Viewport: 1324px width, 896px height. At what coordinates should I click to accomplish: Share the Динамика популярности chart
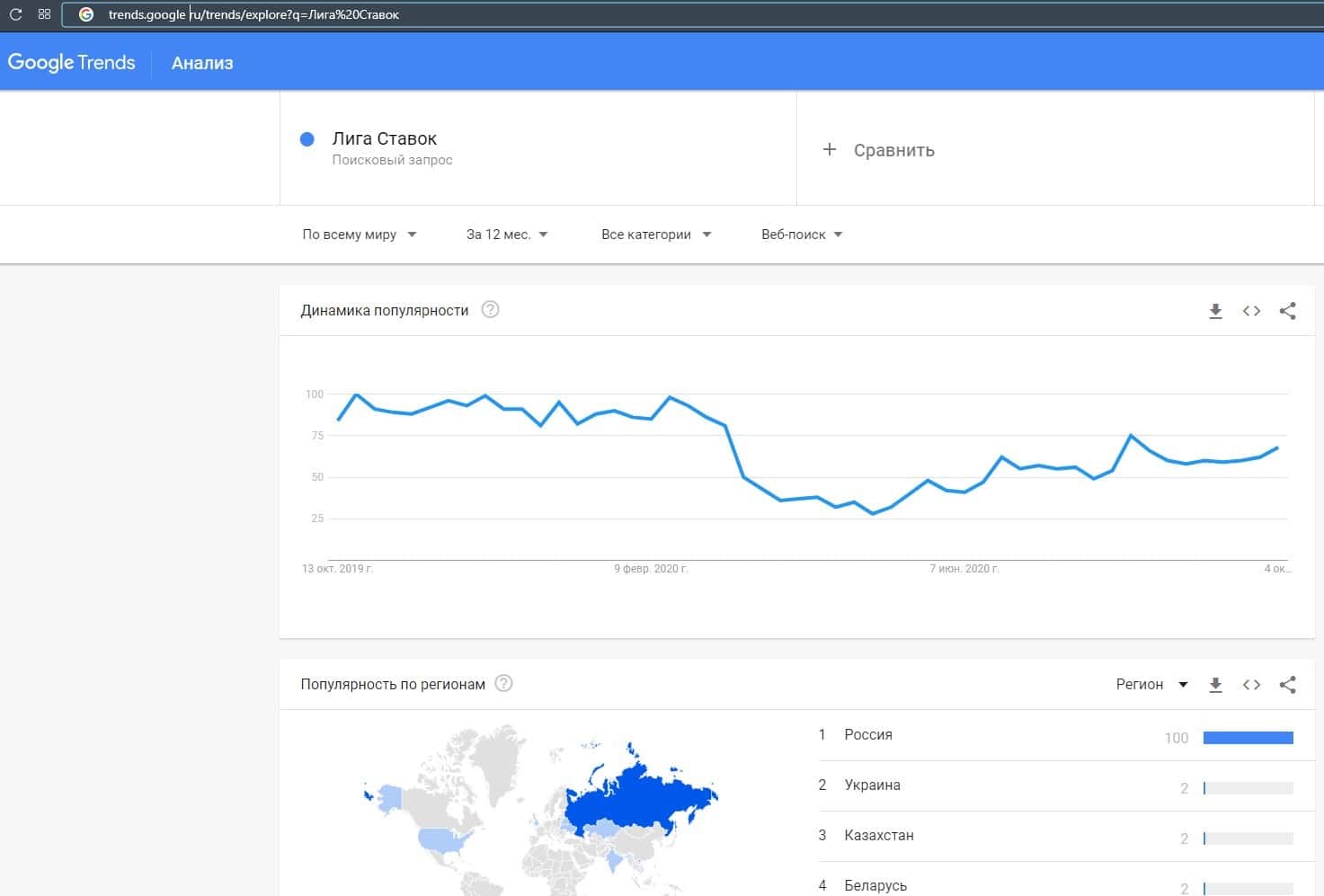[1287, 311]
